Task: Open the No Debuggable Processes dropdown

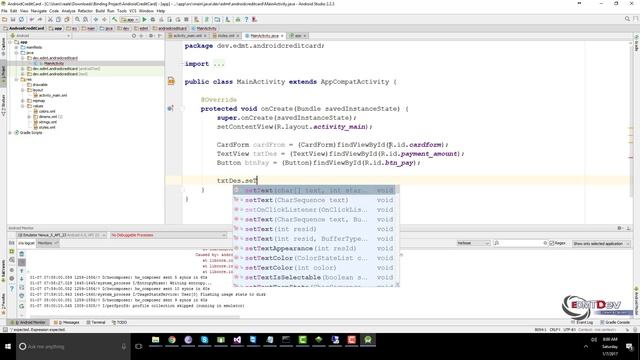Action: click(168, 235)
